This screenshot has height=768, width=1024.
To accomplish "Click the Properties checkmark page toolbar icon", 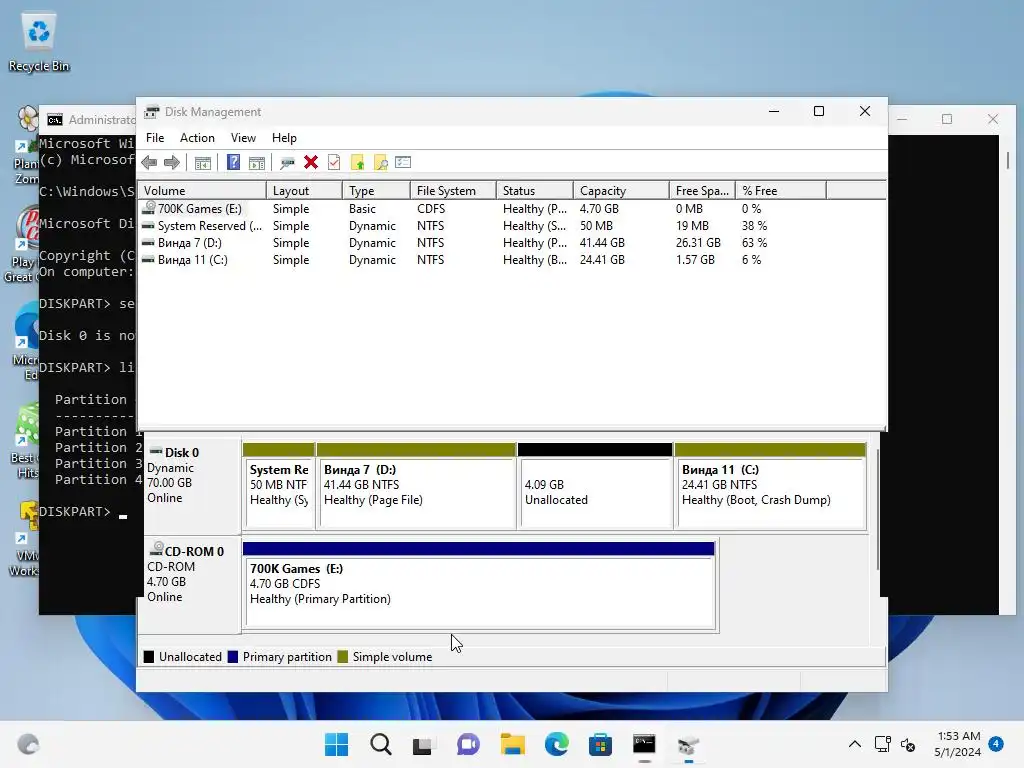I will (x=334, y=163).
